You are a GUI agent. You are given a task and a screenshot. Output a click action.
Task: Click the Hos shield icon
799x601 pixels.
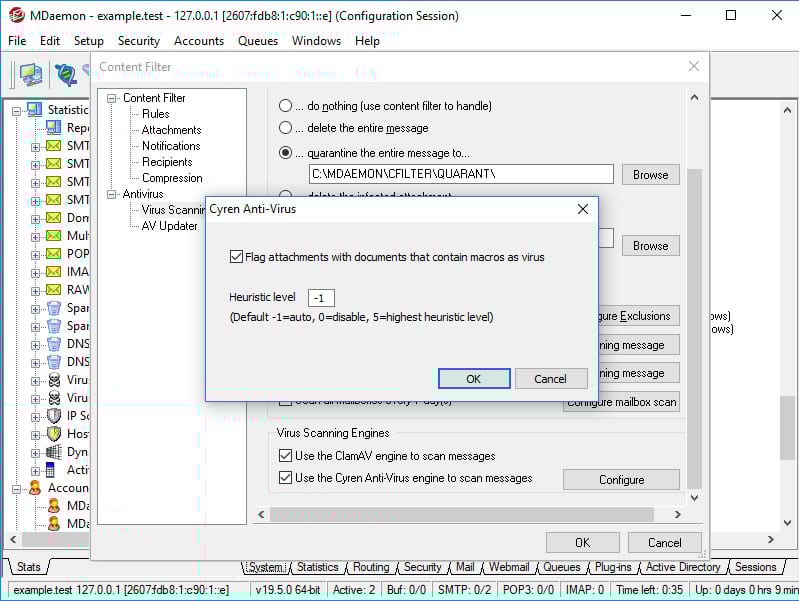(x=54, y=434)
